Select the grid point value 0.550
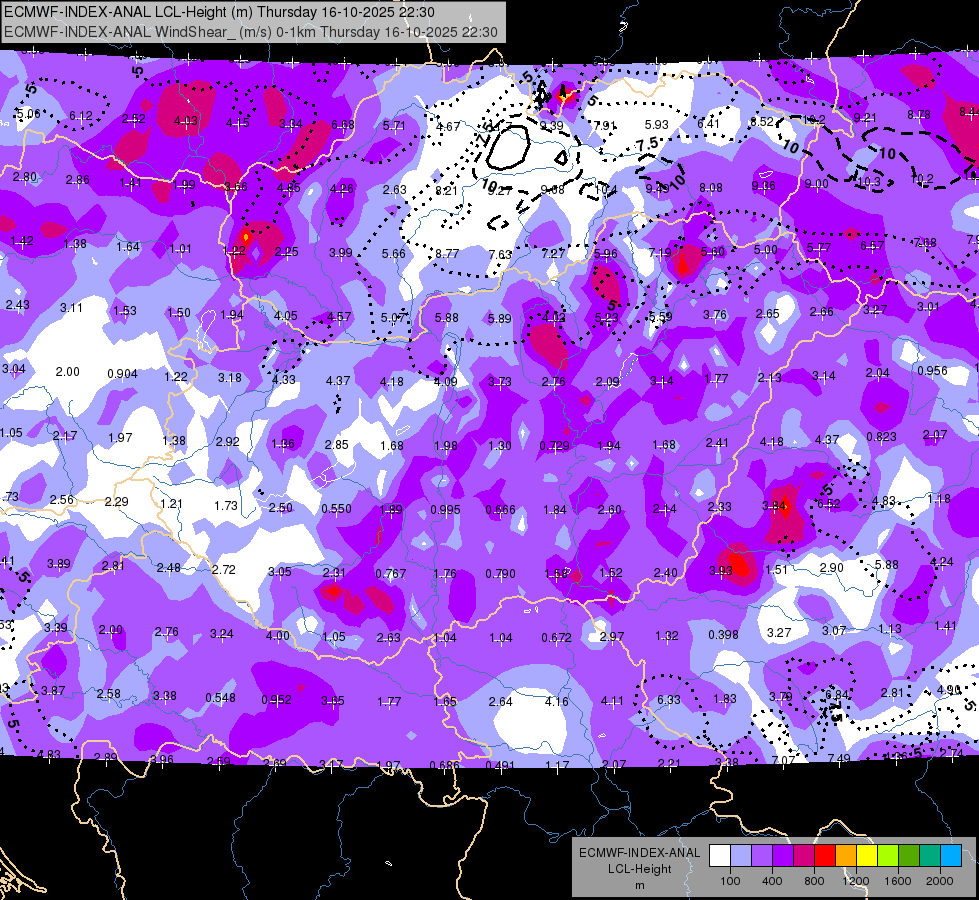The width and height of the screenshot is (979, 900). (336, 509)
